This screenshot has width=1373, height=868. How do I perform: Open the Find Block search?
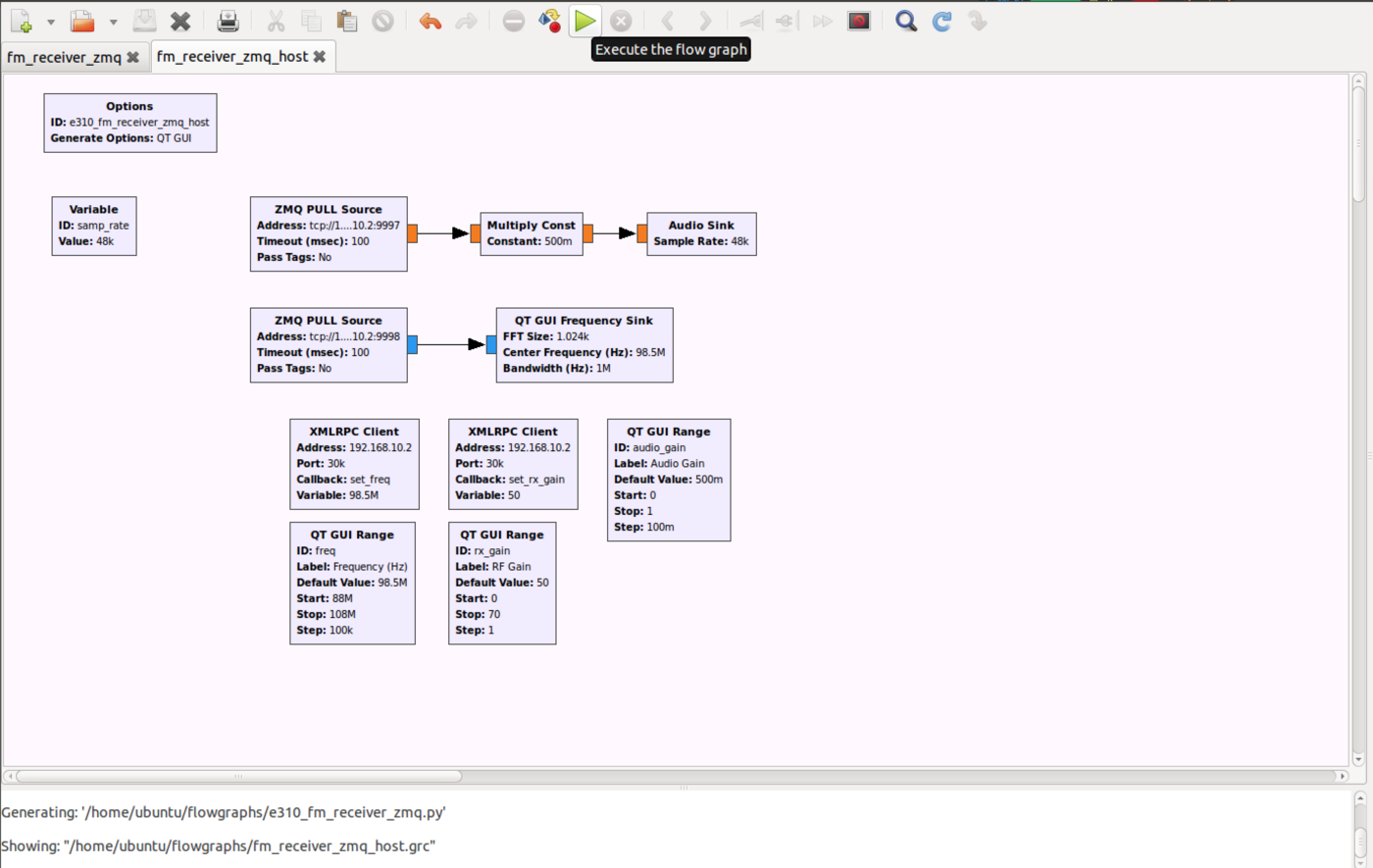click(x=905, y=21)
